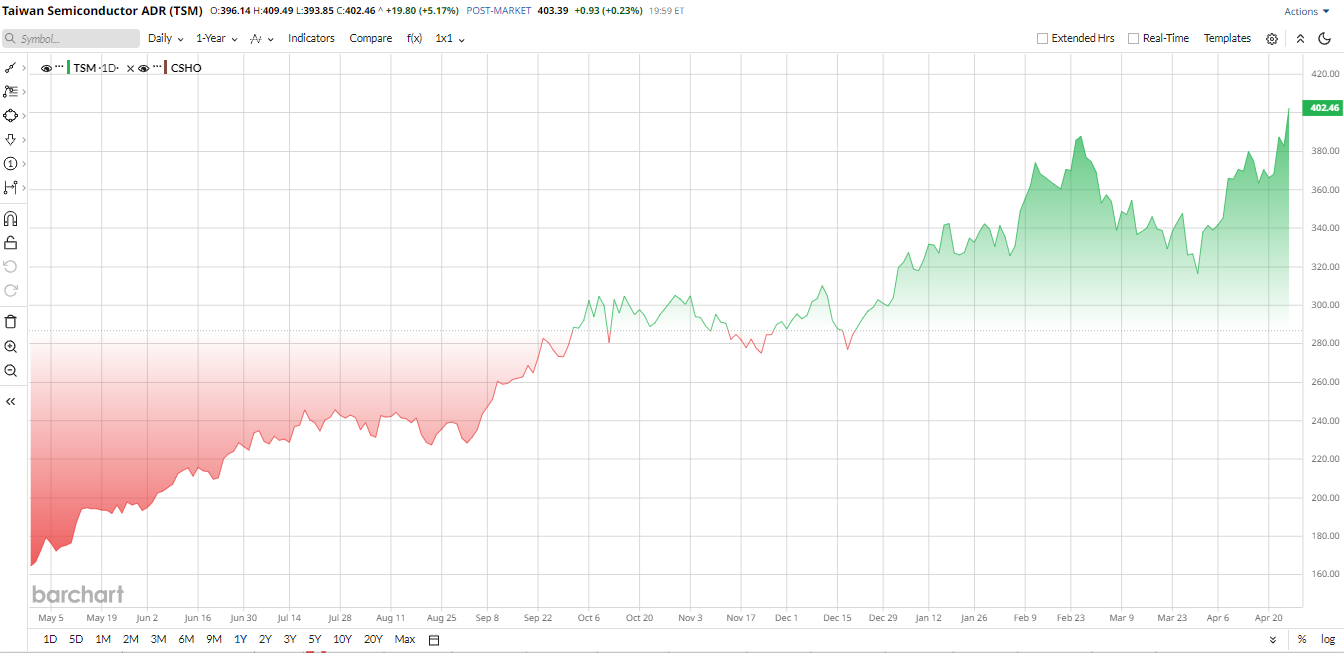
Task: Delete all drawings with trash icon
Action: 10,321
